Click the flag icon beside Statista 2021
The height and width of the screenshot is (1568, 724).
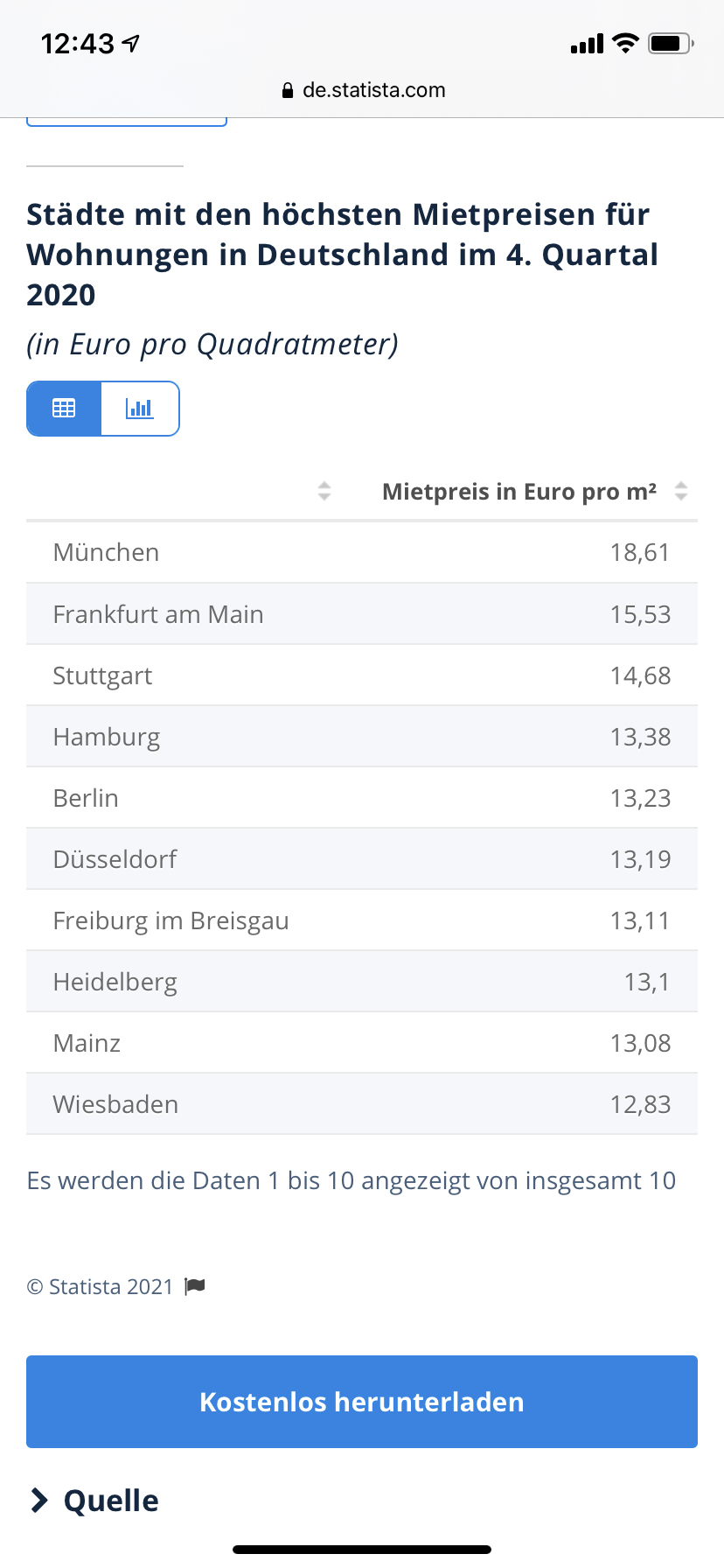(x=195, y=1286)
